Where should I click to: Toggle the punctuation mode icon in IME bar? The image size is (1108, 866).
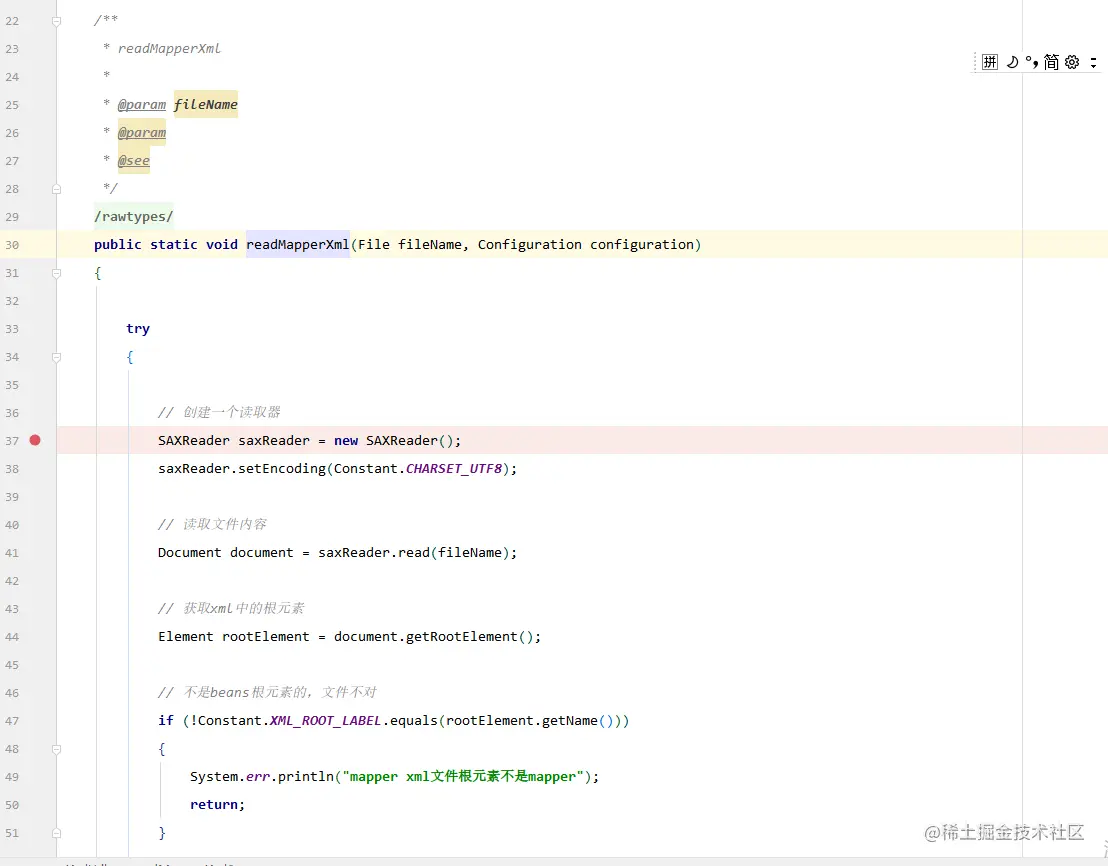pos(1031,62)
